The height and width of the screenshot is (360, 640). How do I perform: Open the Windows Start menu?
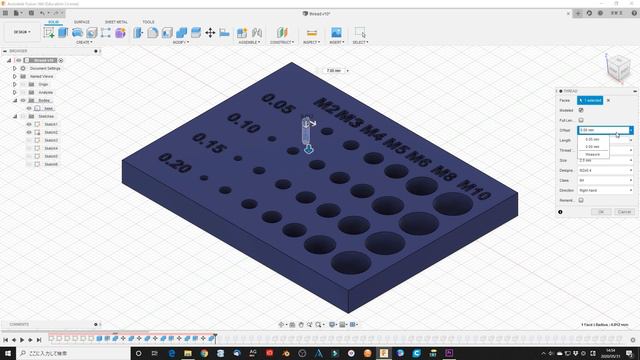click(x=8, y=353)
